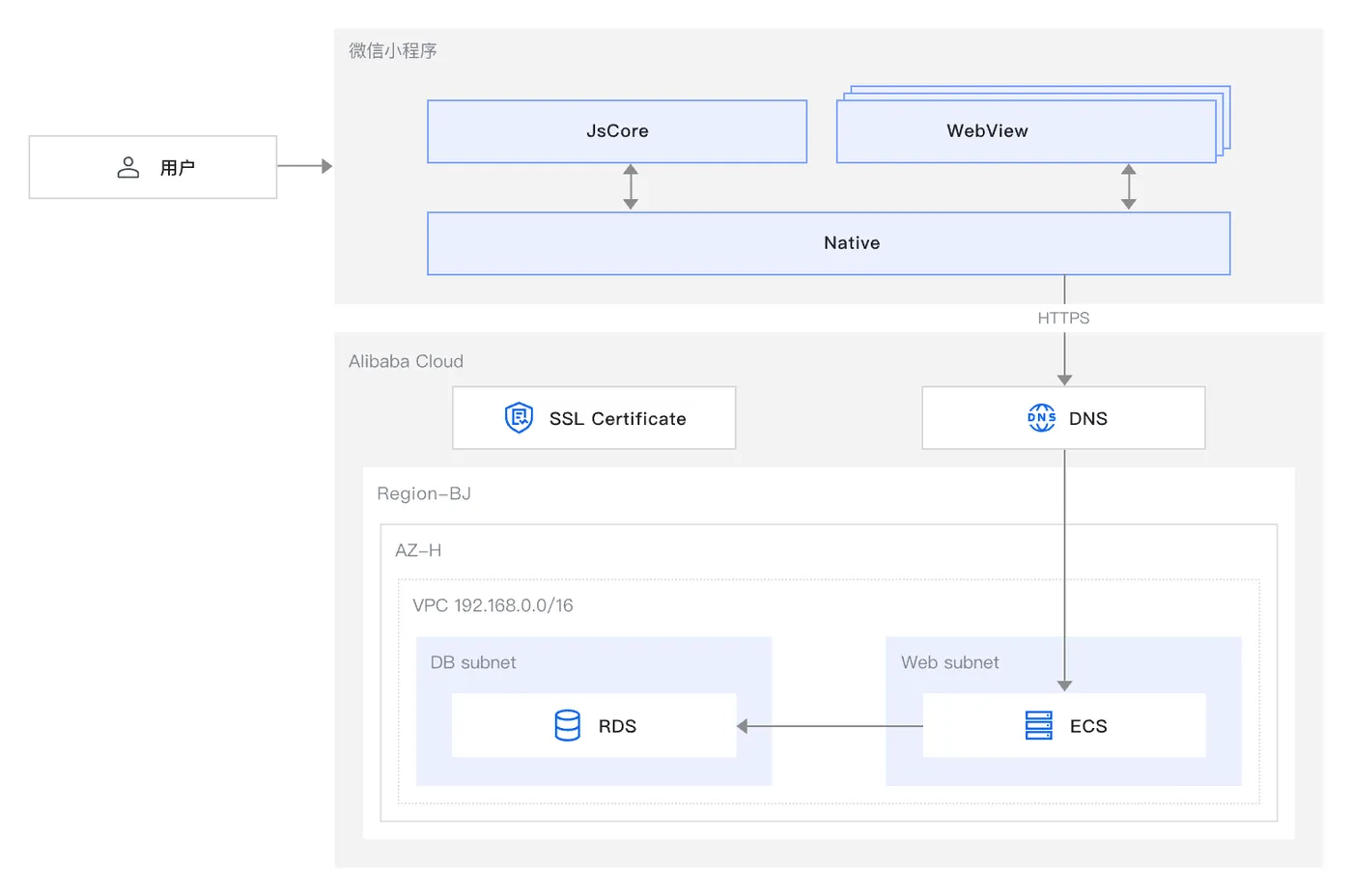Image resolution: width=1352 pixels, height=896 pixels.
Task: Select the RDS database node
Action: click(x=594, y=725)
